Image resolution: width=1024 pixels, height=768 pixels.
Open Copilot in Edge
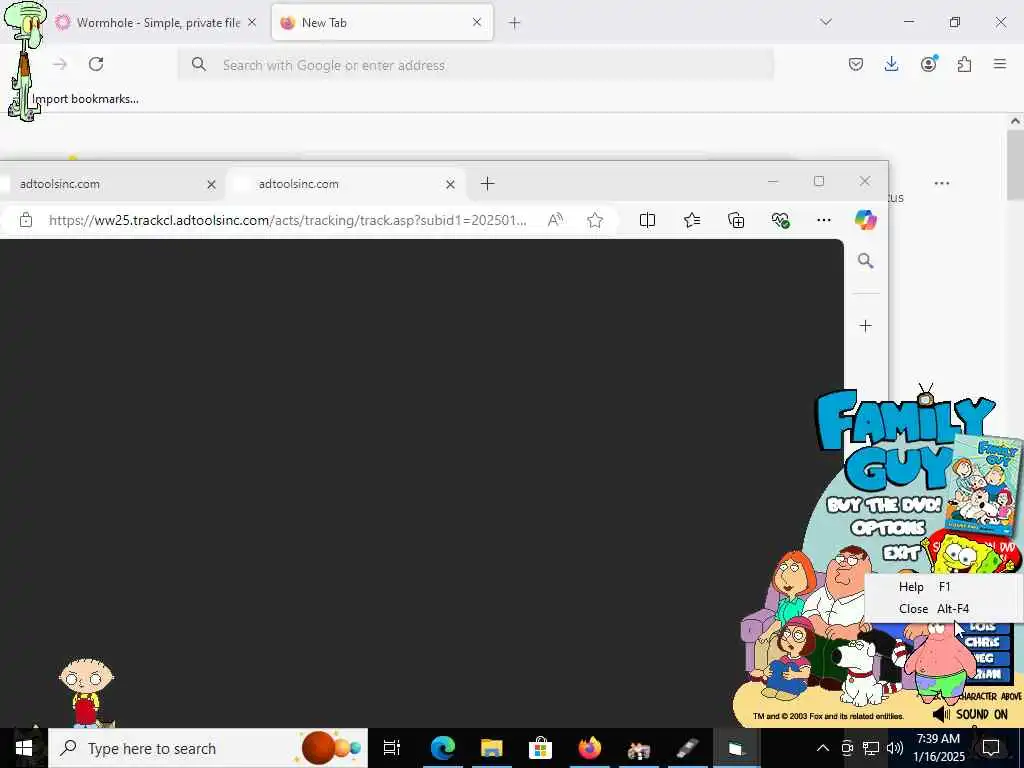pos(866,220)
